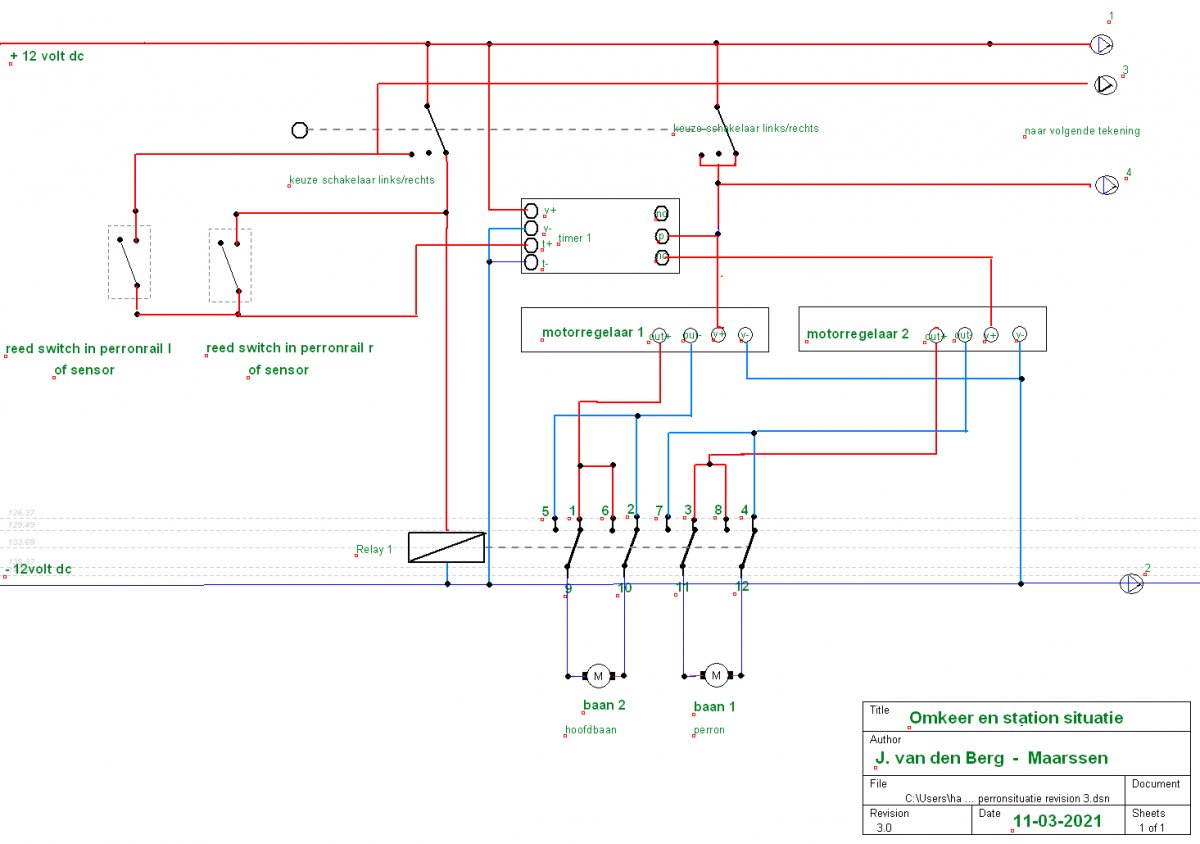Select the motorregelaar 2 label text
This screenshot has height=844, width=1200.
pos(858,334)
